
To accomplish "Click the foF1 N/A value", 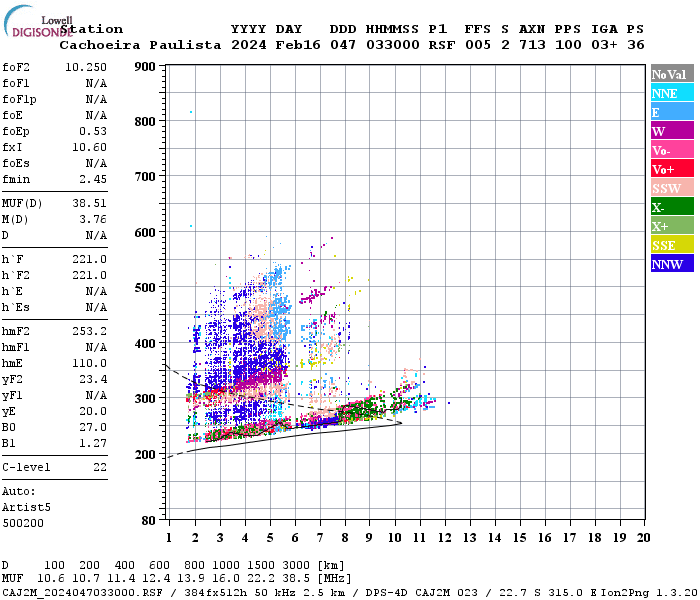I will point(96,83).
